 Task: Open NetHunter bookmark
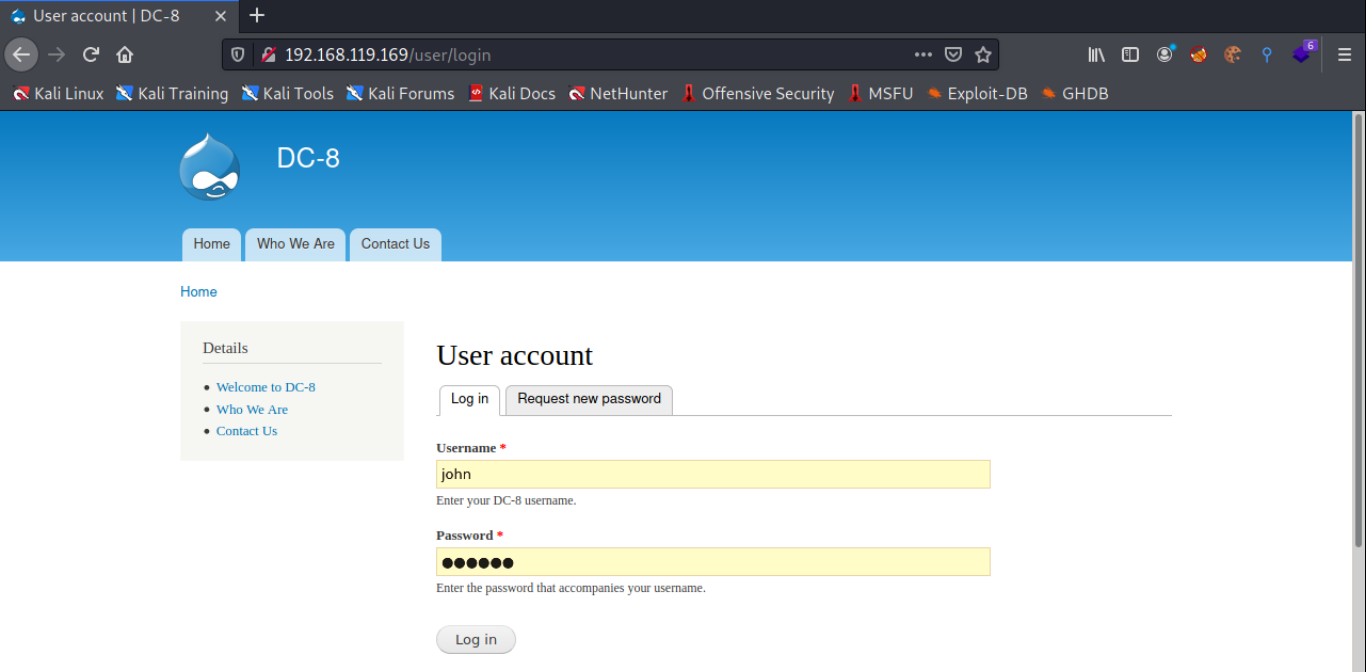(618, 93)
